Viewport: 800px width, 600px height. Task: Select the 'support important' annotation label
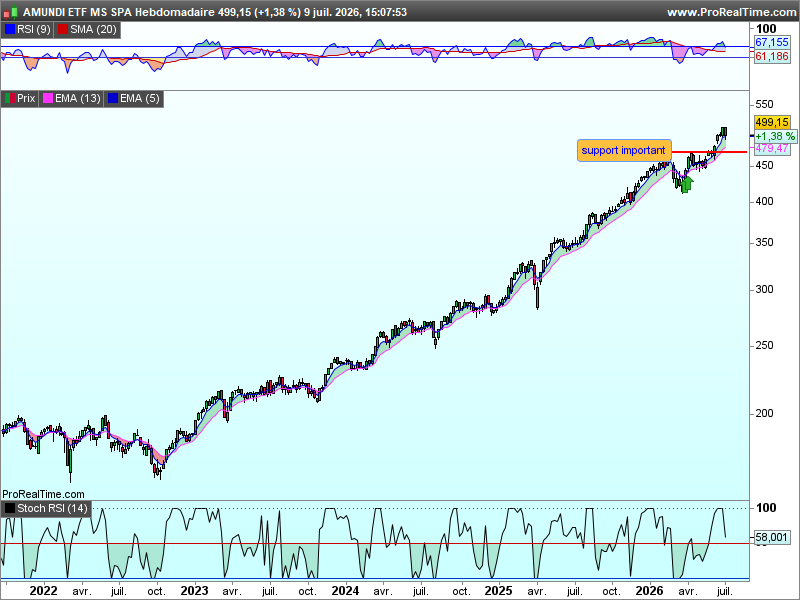click(x=624, y=151)
